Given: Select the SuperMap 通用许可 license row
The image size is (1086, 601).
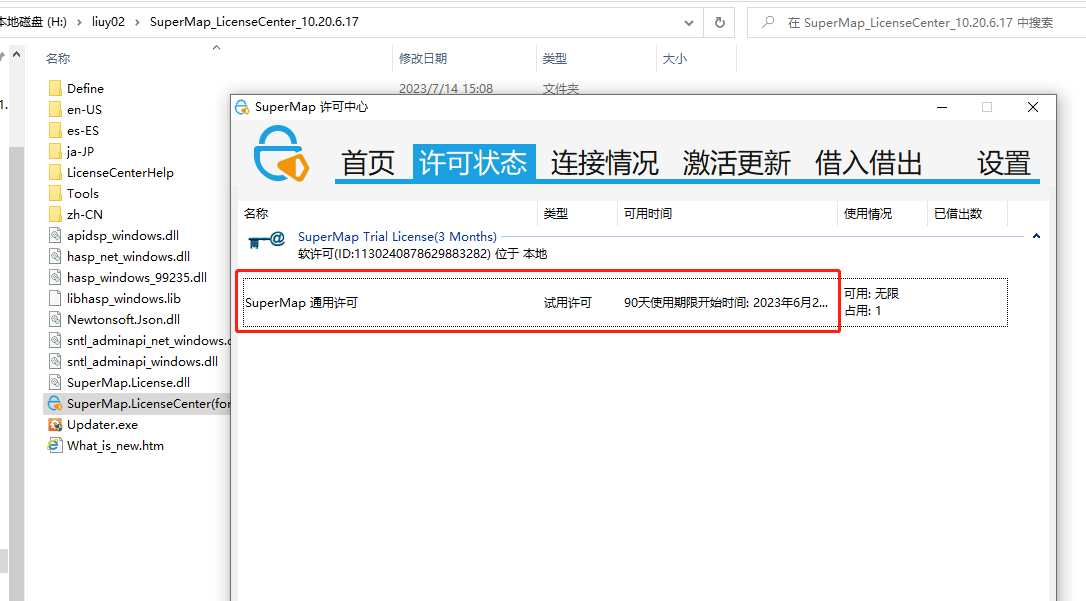Looking at the screenshot, I should coord(625,303).
